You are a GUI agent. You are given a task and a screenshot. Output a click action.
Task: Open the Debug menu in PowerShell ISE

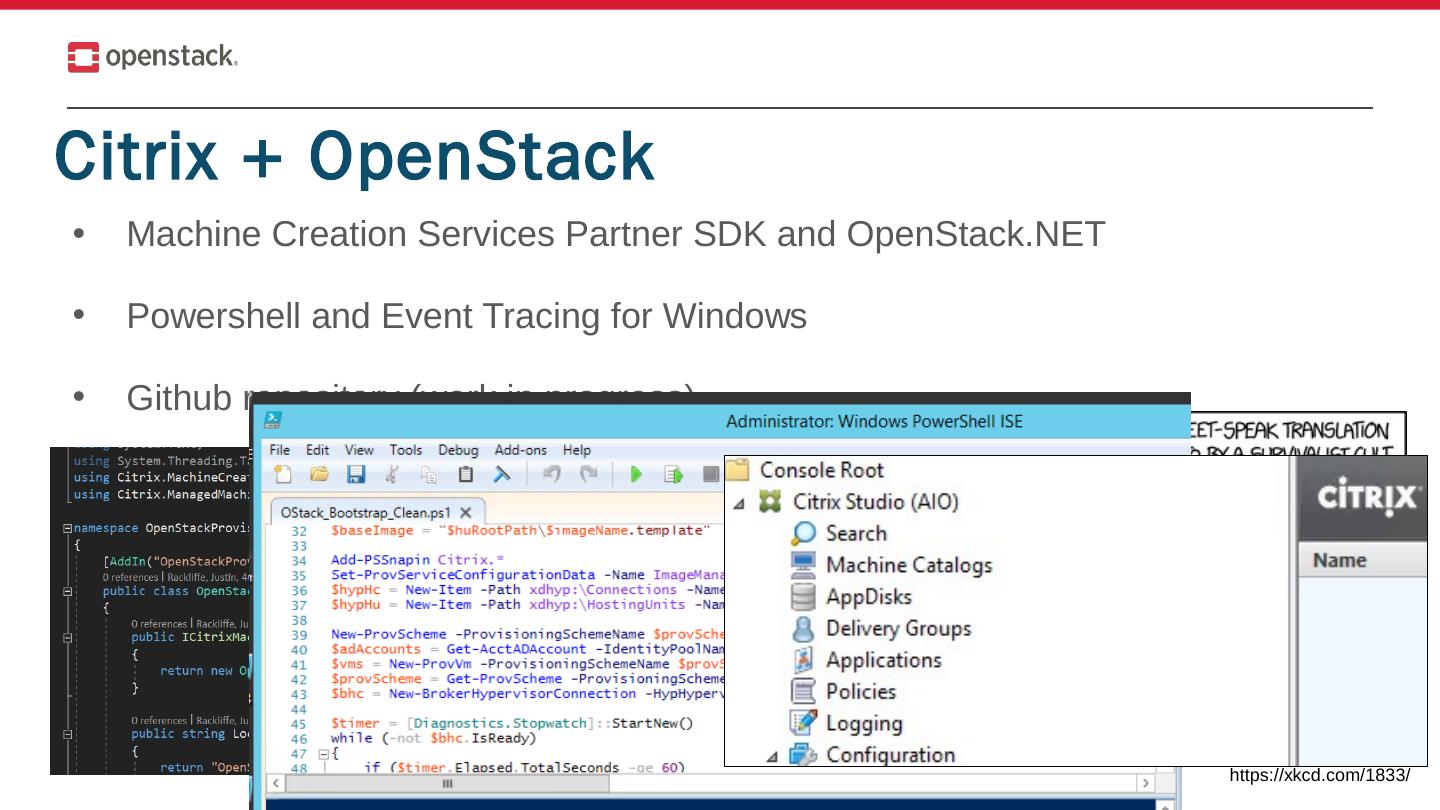458,450
